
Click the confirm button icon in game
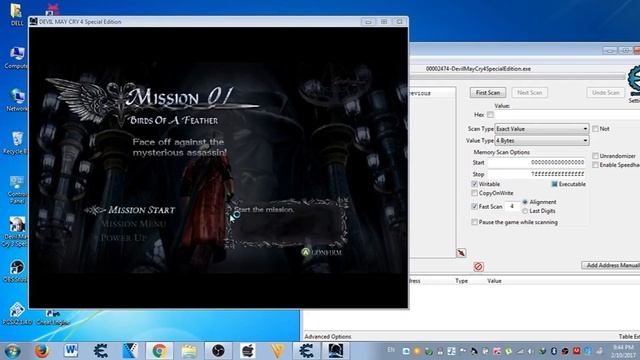305,252
